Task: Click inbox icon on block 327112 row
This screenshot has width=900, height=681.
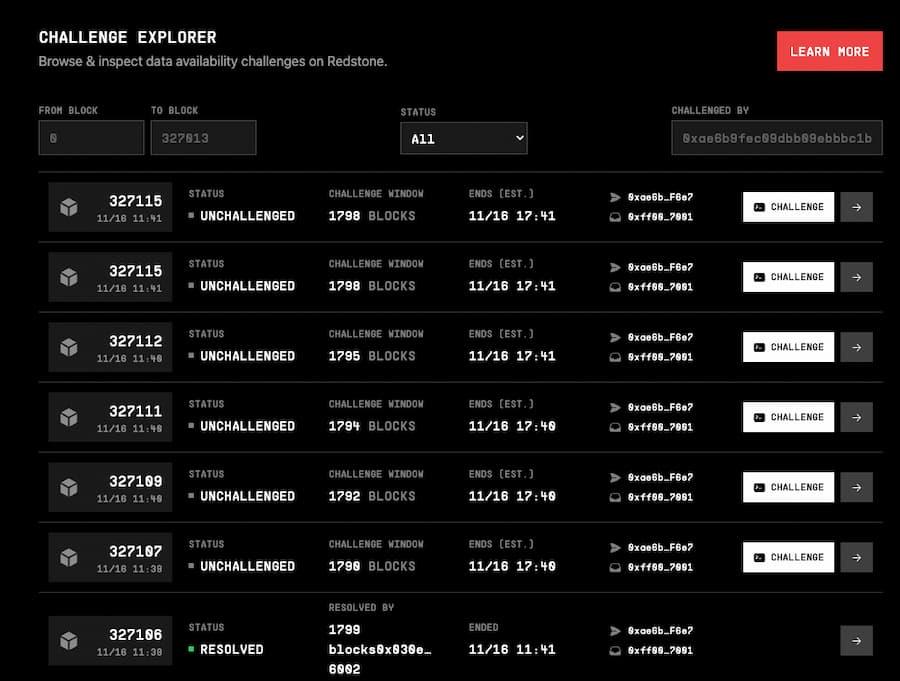Action: tap(615, 357)
